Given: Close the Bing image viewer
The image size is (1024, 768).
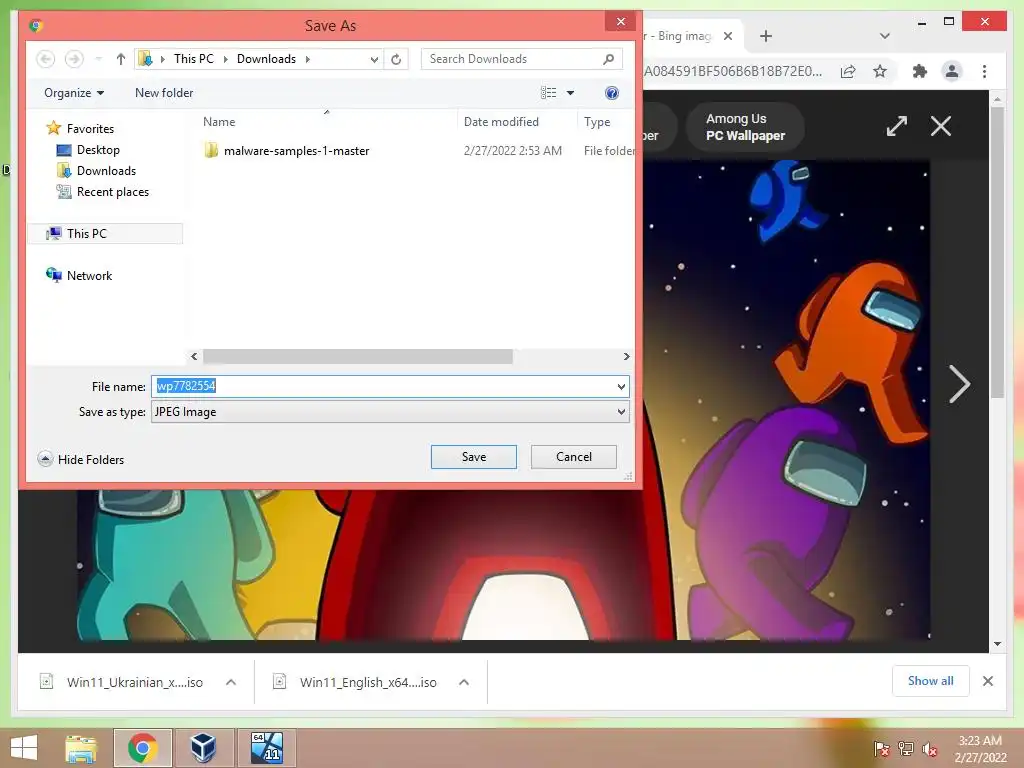Looking at the screenshot, I should pos(940,126).
